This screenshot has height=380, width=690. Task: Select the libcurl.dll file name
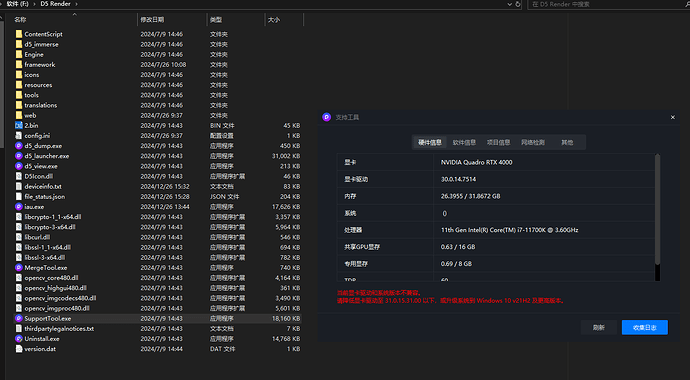click(37, 237)
